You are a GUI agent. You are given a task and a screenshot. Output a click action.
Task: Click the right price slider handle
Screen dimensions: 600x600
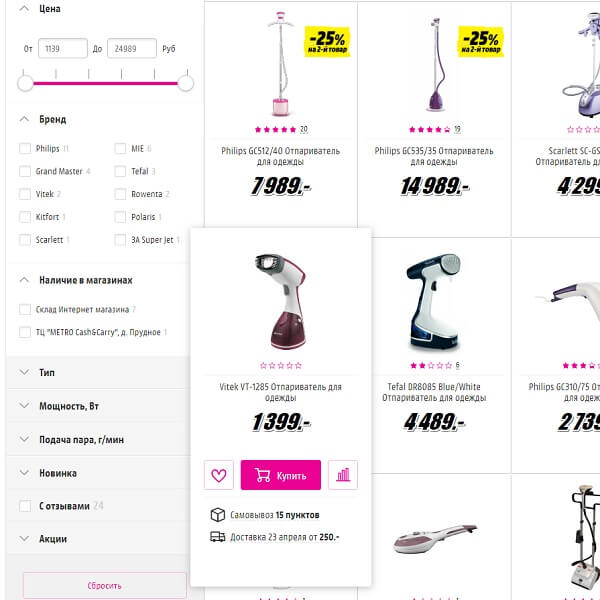click(186, 83)
